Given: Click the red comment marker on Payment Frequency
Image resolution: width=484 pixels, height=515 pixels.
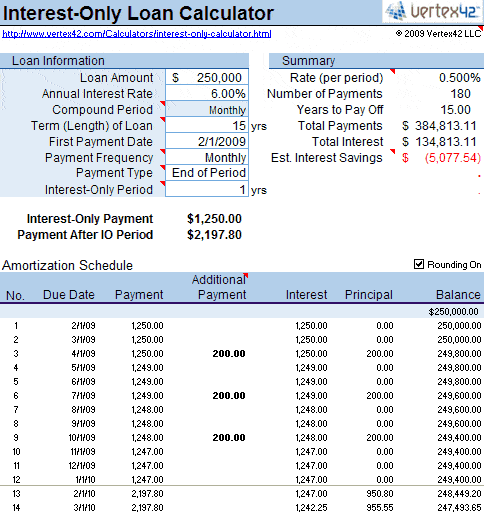Looking at the screenshot, I should [163, 152].
